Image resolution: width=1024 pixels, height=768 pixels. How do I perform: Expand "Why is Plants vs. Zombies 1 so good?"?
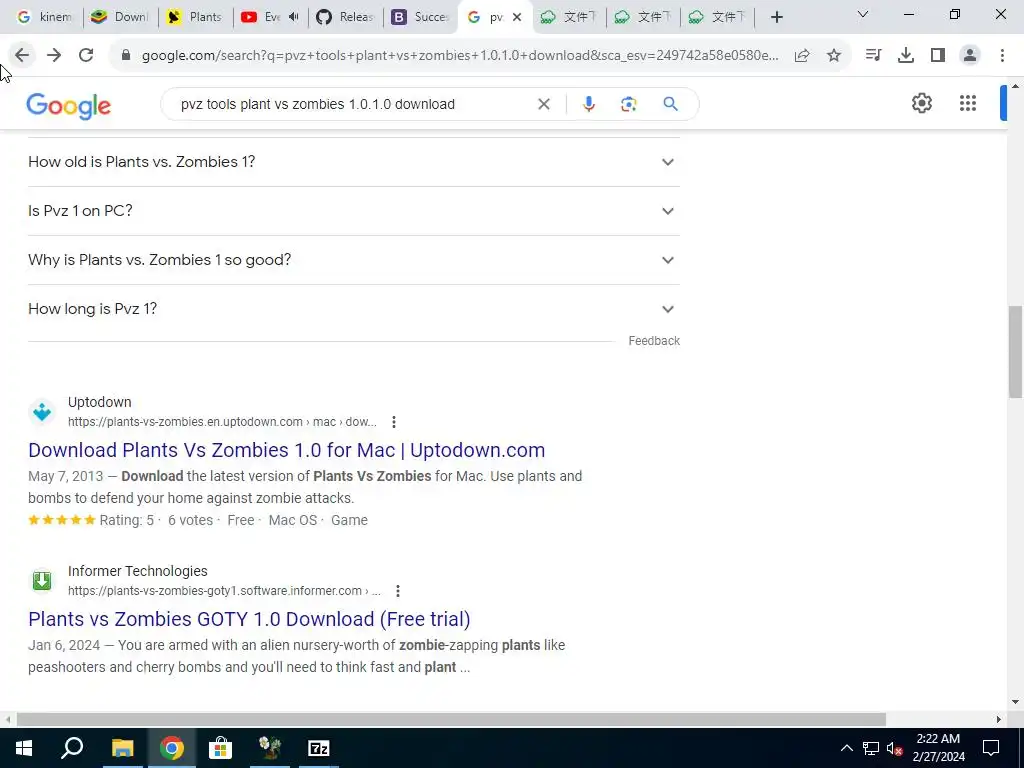[x=353, y=260]
